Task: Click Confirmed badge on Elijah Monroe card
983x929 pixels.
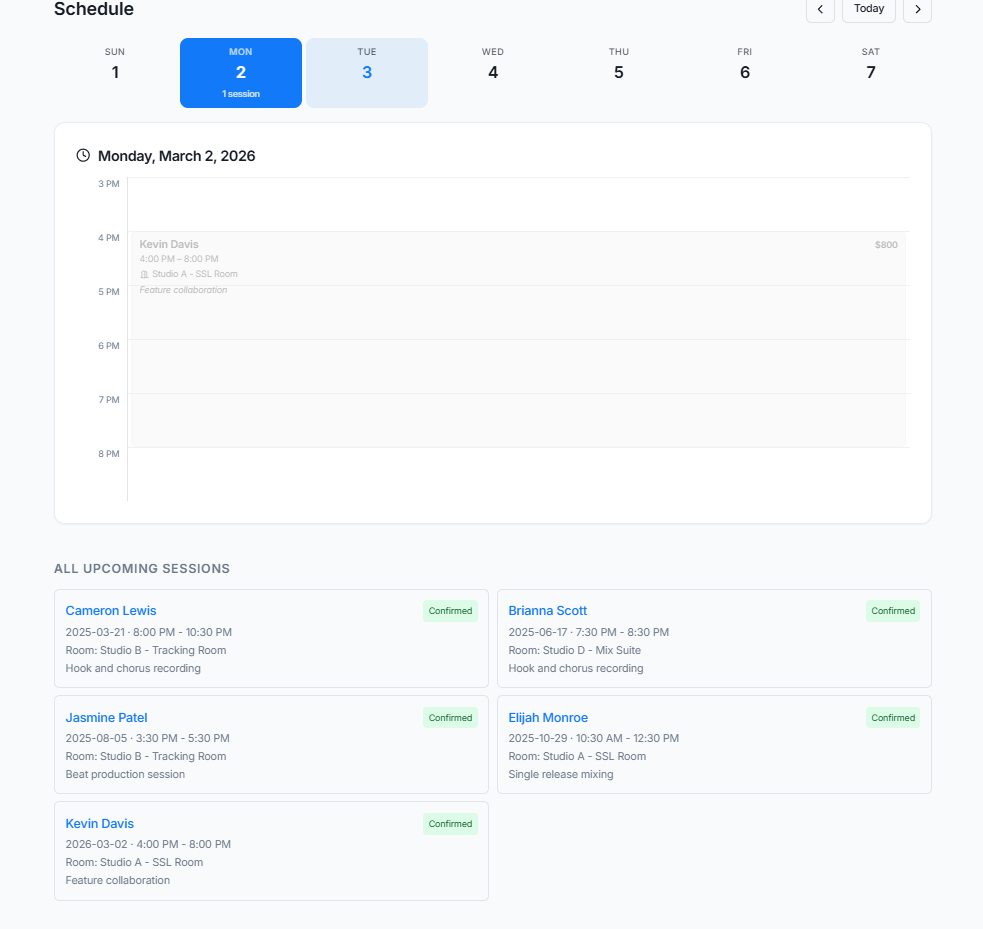Action: click(x=893, y=718)
